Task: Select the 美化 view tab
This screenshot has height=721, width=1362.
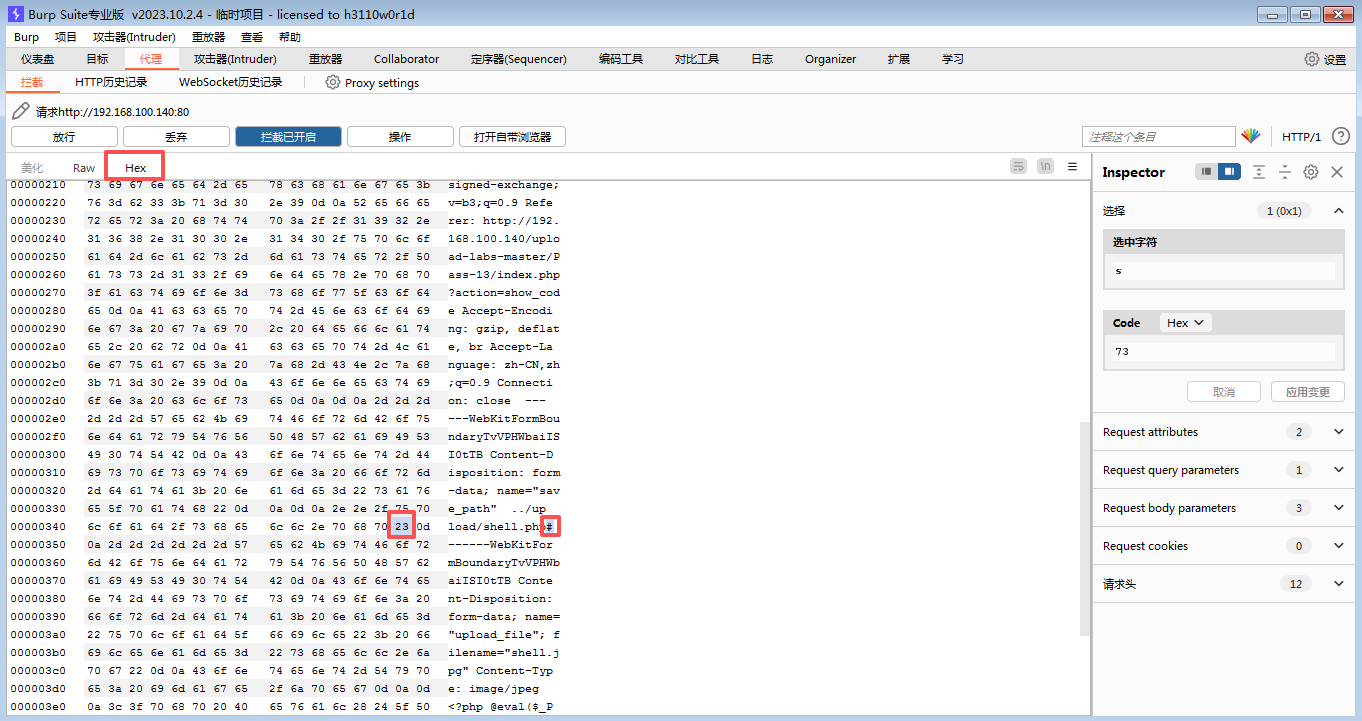Action: pos(32,168)
